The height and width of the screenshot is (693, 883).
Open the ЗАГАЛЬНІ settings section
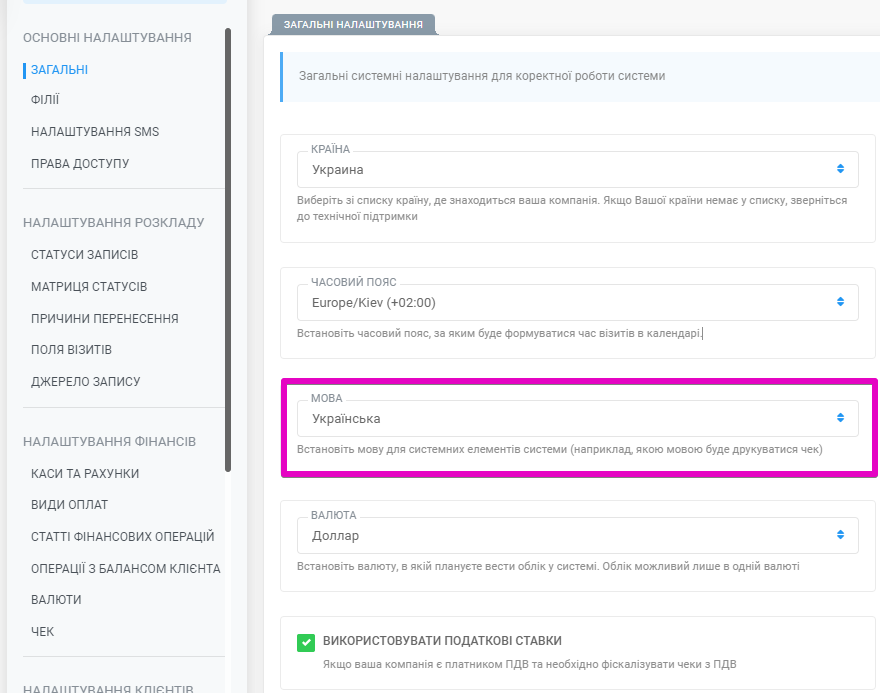coord(59,70)
